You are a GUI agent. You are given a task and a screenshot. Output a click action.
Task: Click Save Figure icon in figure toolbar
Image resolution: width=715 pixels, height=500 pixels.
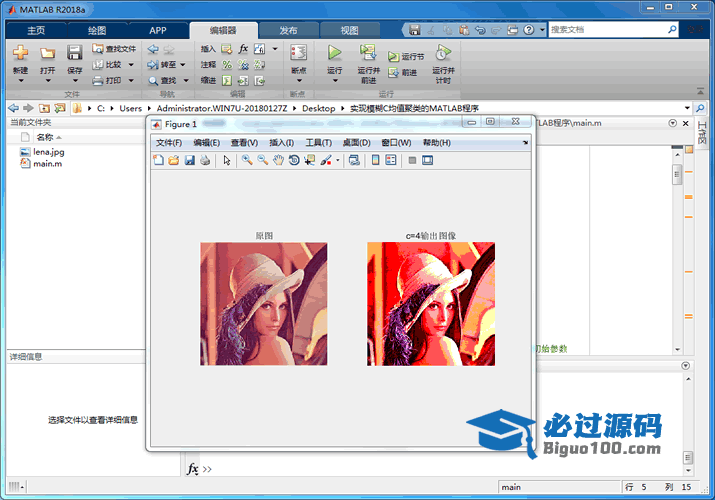(x=189, y=160)
